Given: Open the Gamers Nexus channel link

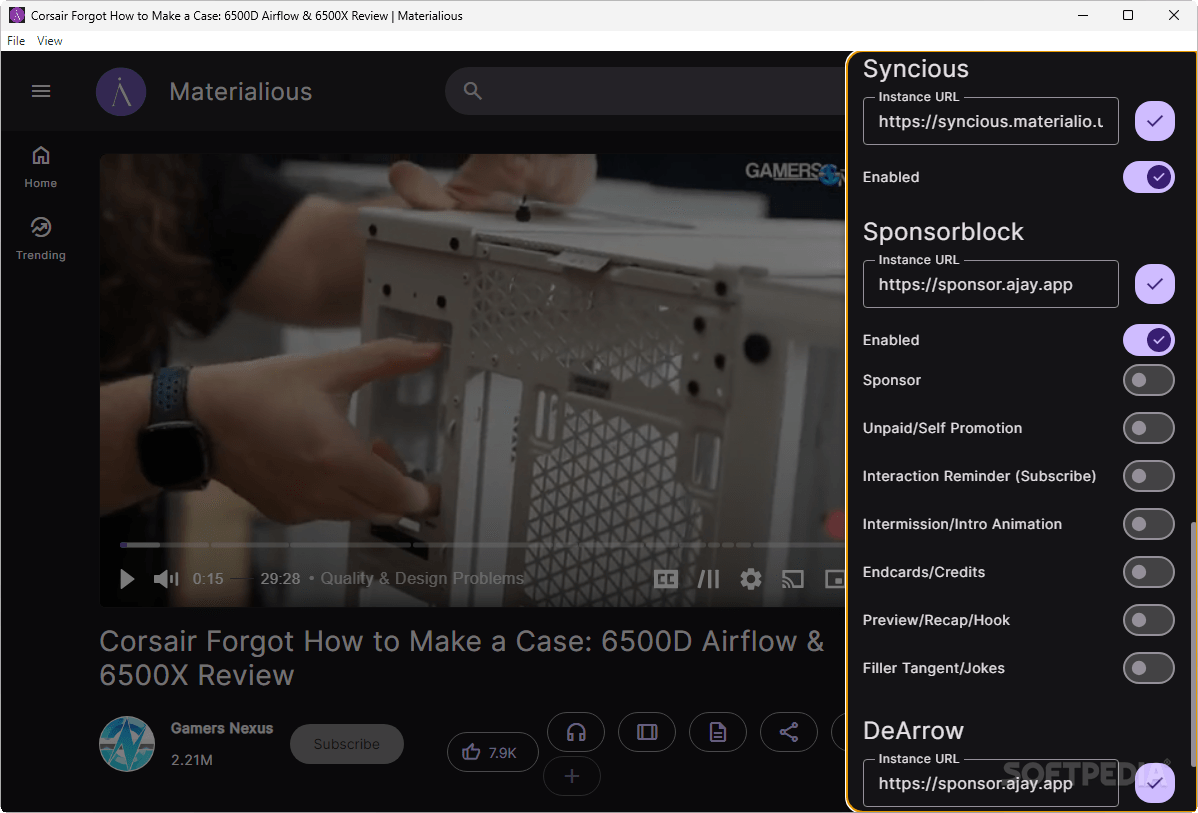Looking at the screenshot, I should click(x=222, y=728).
